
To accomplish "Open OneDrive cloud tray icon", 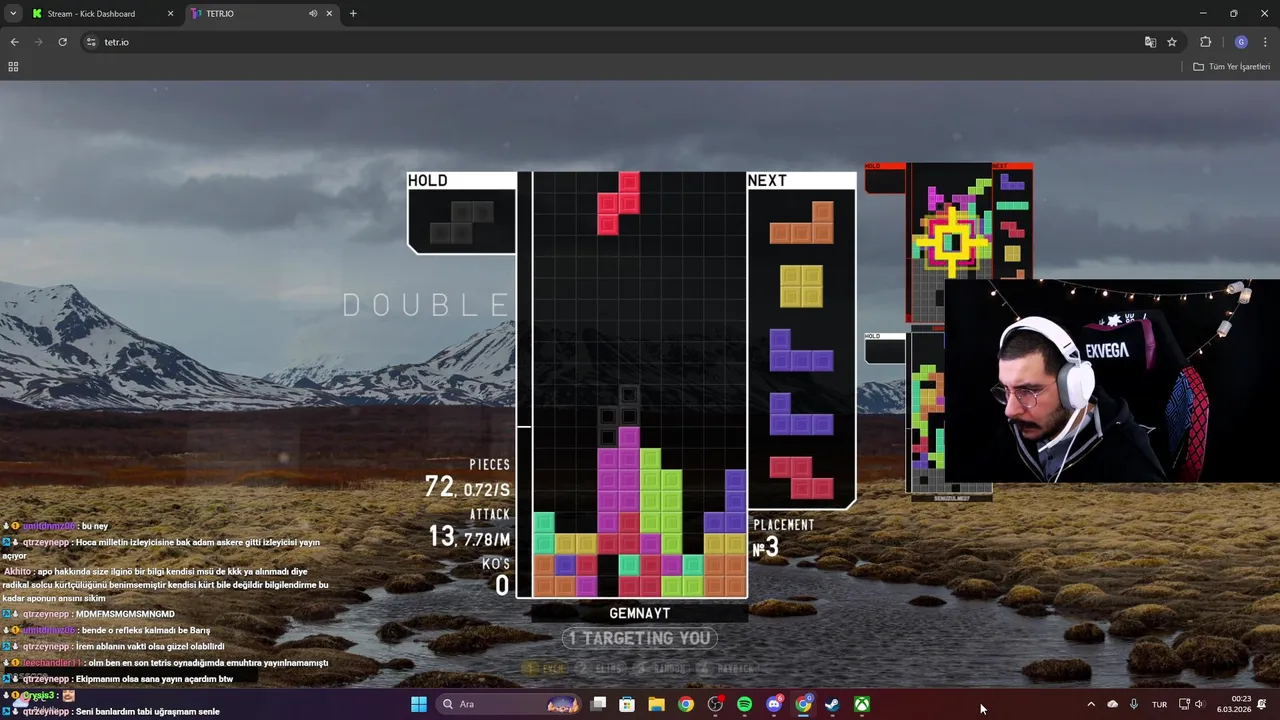I will point(1112,704).
